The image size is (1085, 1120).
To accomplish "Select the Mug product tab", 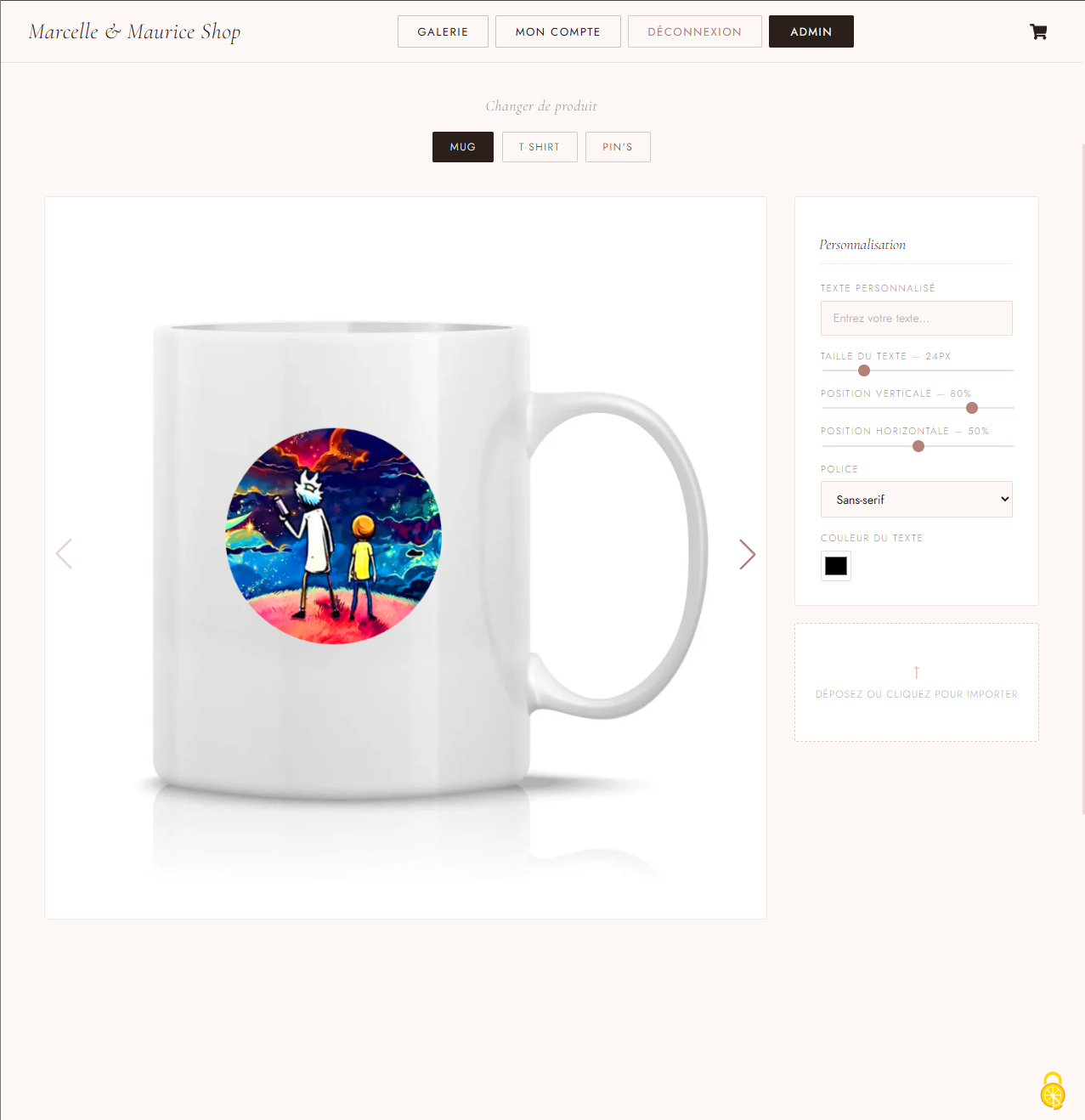I will coord(463,147).
